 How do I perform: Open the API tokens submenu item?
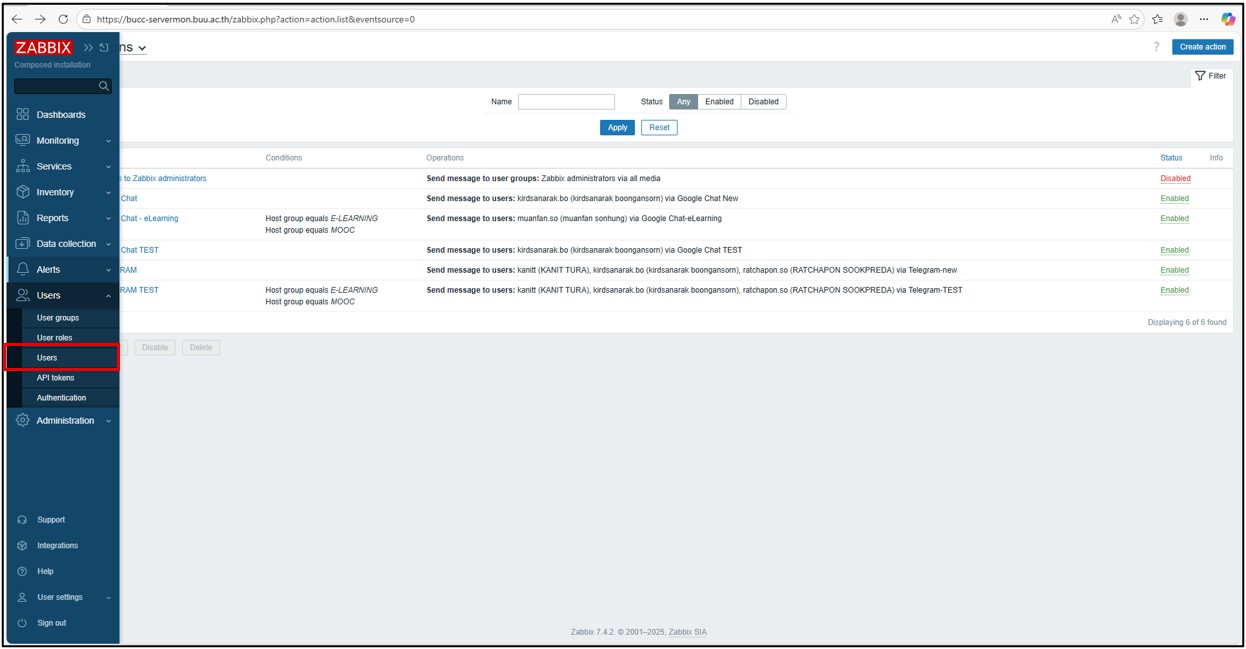(x=55, y=378)
